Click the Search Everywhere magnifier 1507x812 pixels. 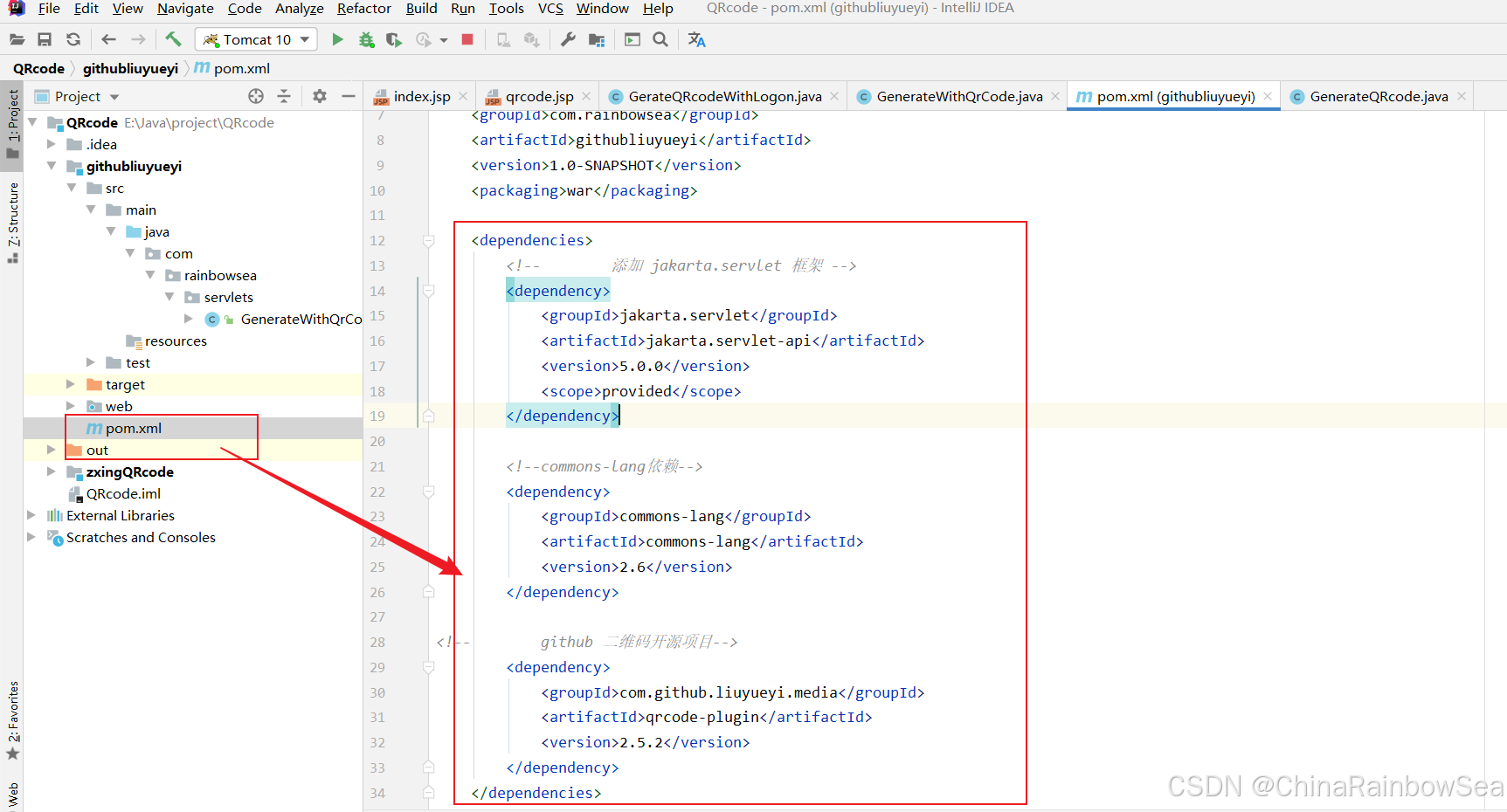[660, 39]
